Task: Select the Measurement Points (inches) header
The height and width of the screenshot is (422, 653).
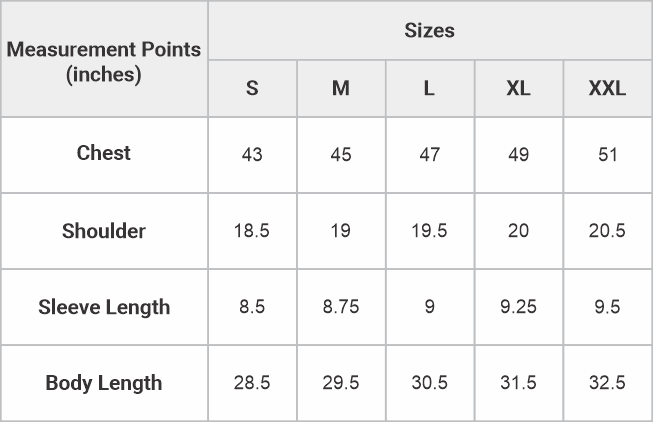Action: [104, 61]
